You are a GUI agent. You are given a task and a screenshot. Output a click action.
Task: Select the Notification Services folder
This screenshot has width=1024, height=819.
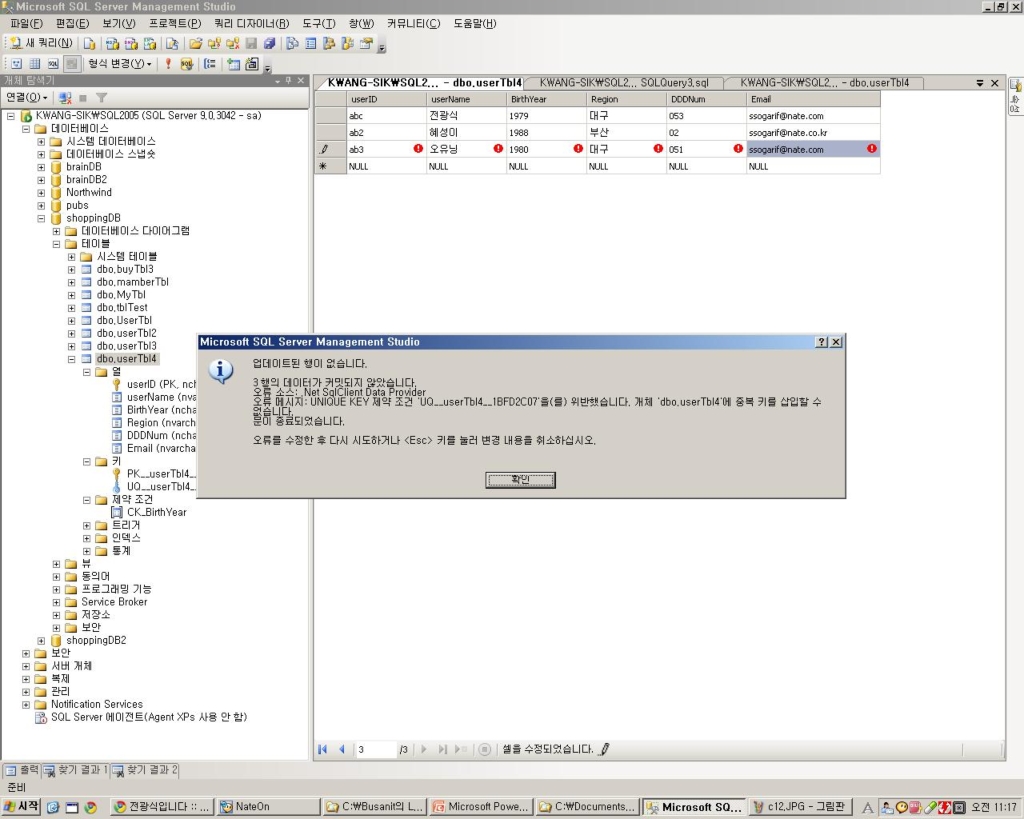[x=97, y=704]
